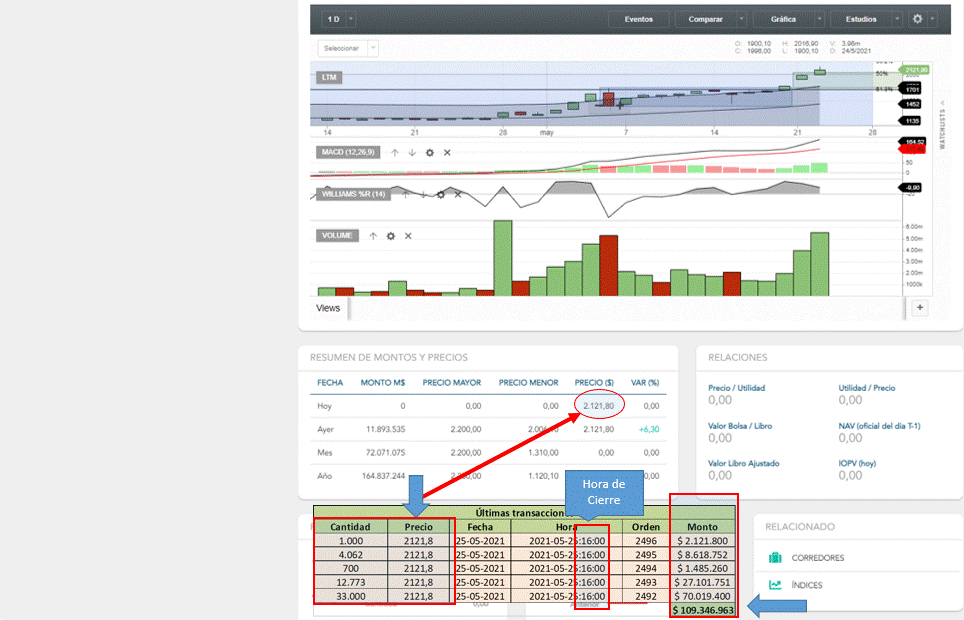The image size is (964, 620).
Task: Sort by PRECIO ($) column header
Action: pos(594,383)
